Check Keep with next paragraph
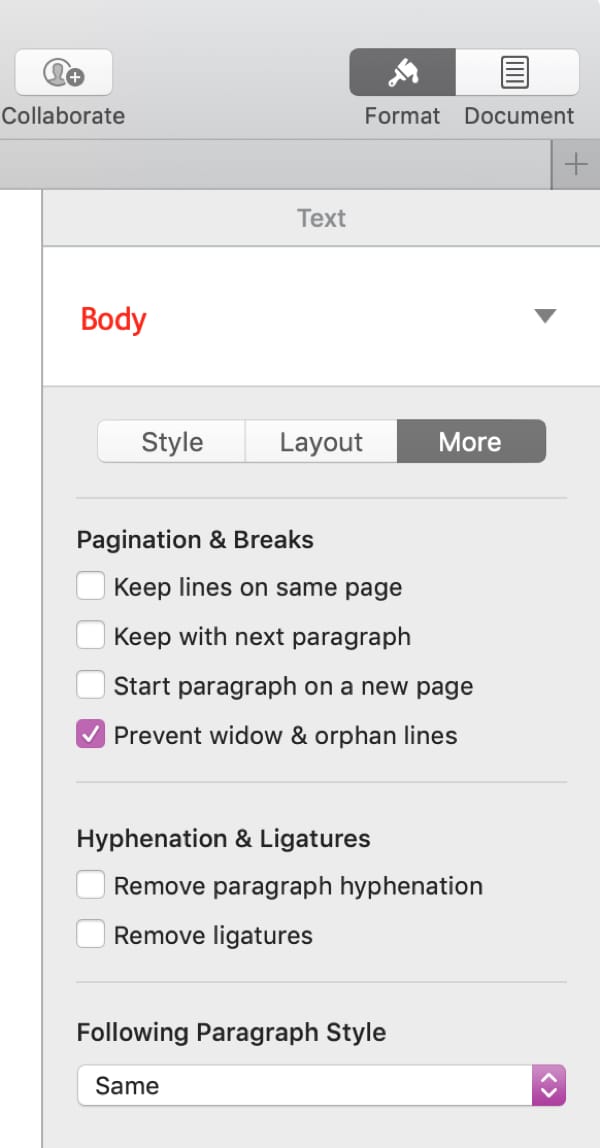The width and height of the screenshot is (600, 1148). point(91,636)
